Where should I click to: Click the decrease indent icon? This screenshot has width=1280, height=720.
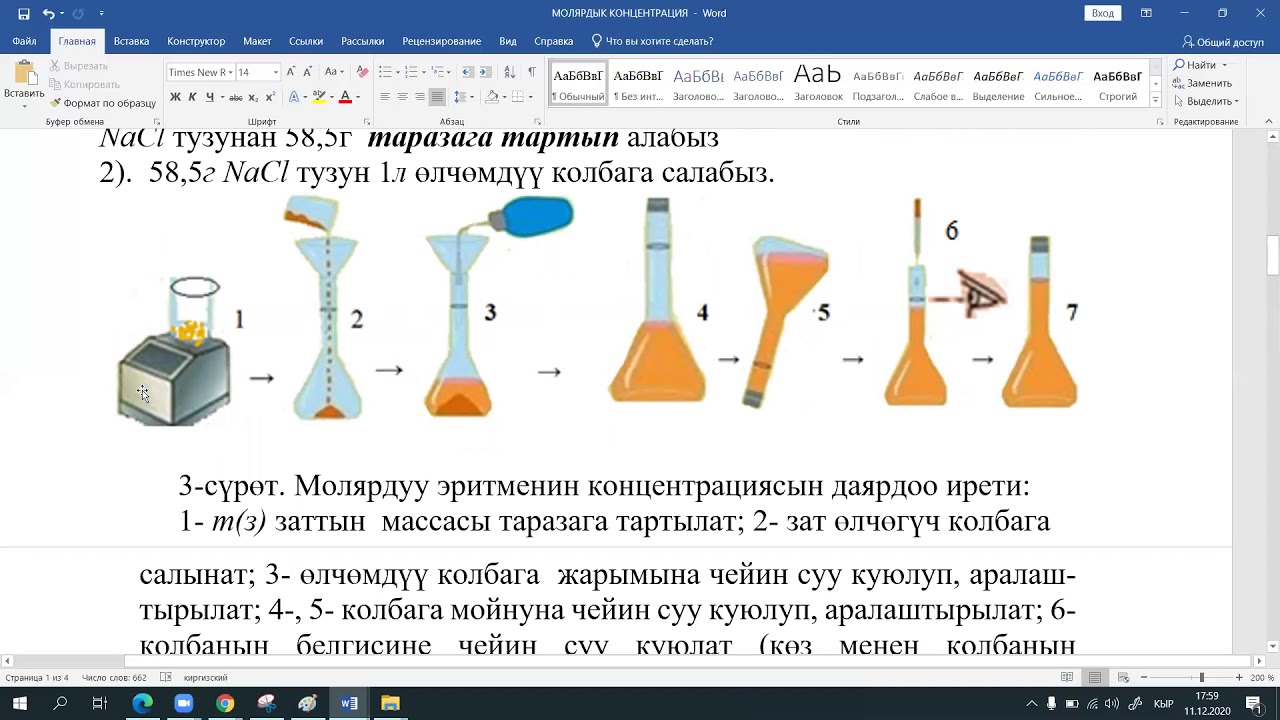[x=468, y=72]
